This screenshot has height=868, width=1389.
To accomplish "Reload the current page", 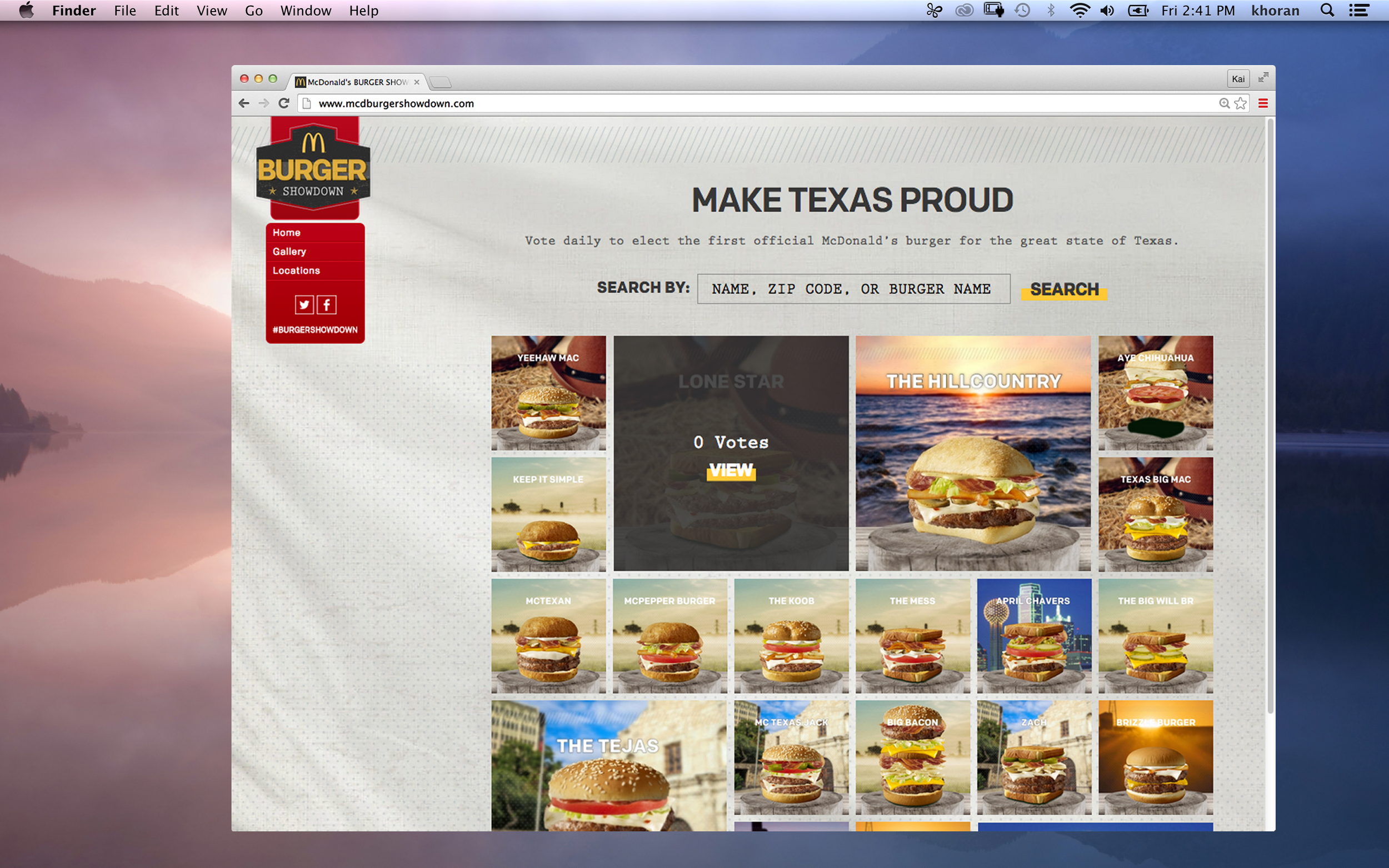I will 284,103.
